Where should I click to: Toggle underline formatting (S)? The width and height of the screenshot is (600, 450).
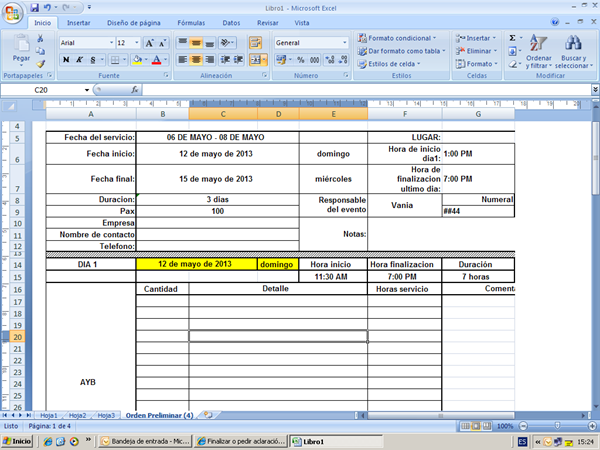tap(92, 60)
